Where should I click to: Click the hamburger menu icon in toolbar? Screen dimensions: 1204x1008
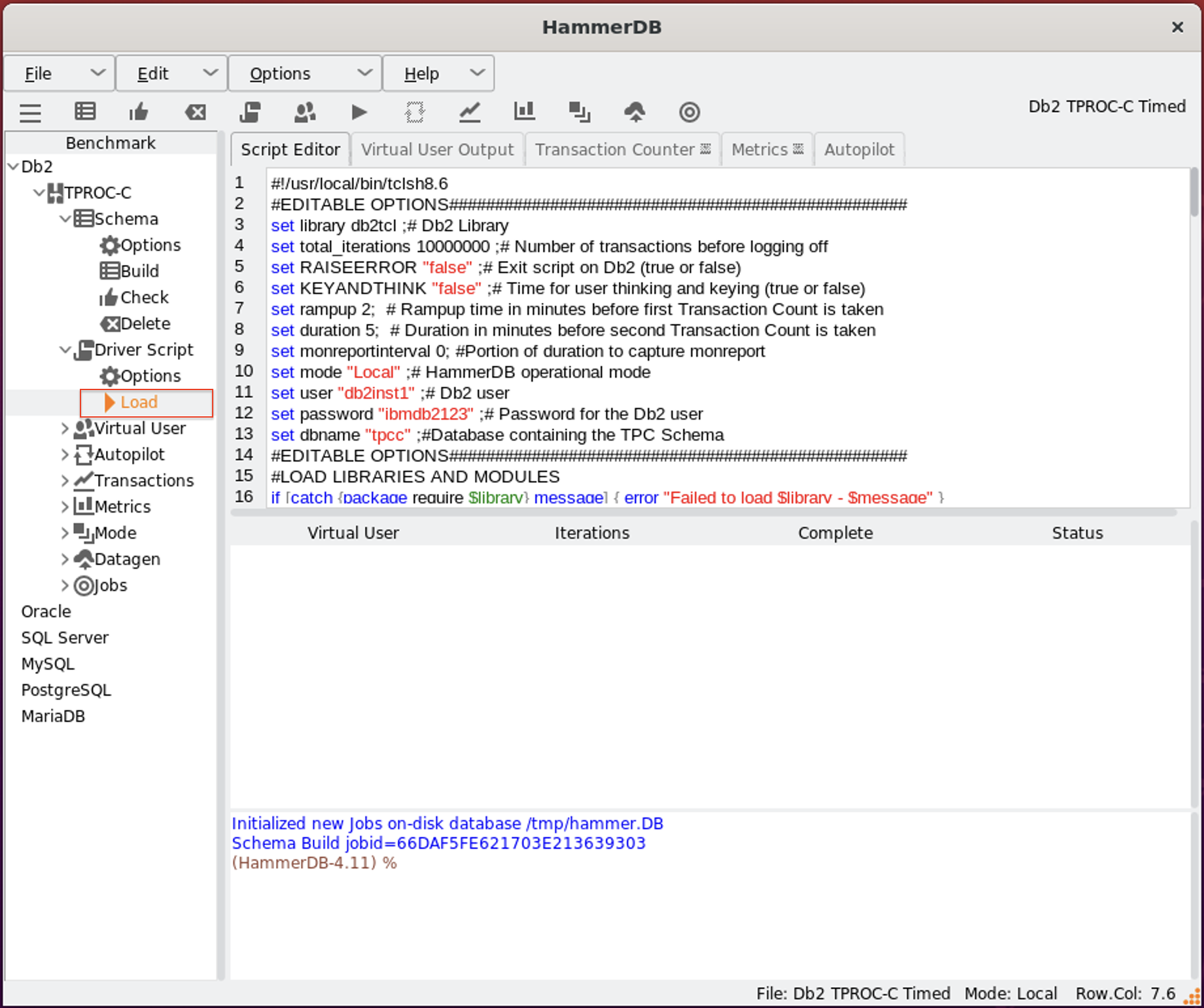[30, 113]
